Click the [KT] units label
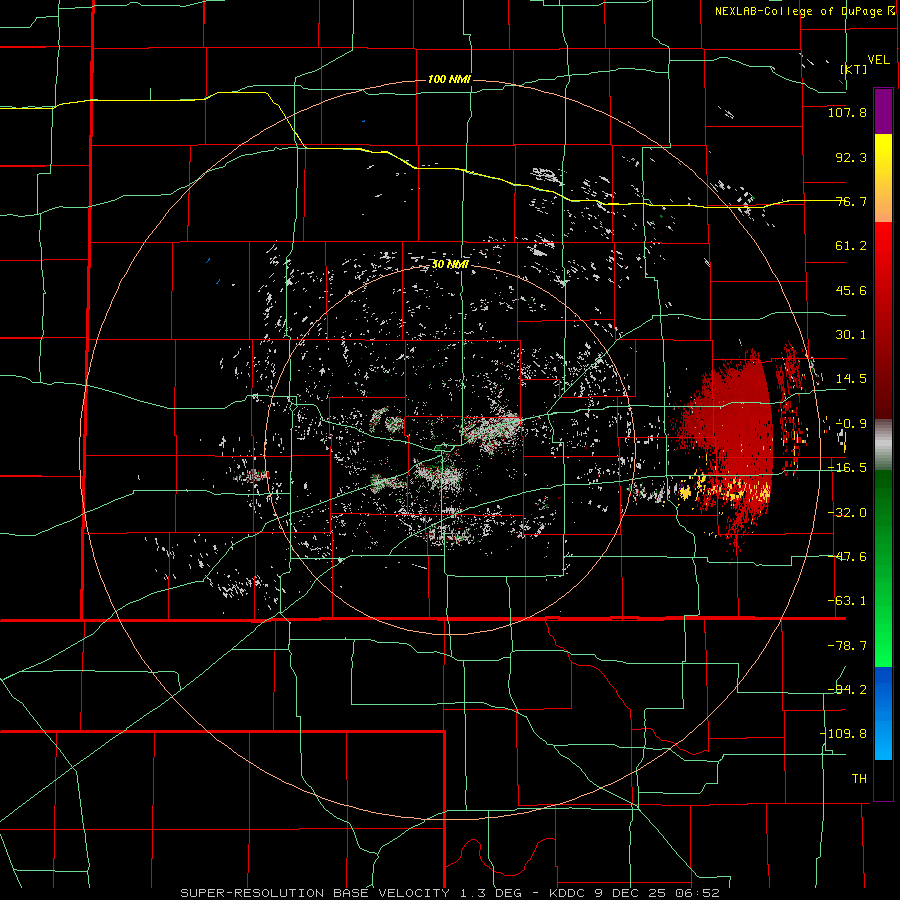Viewport: 900px width, 900px height. 854,69
